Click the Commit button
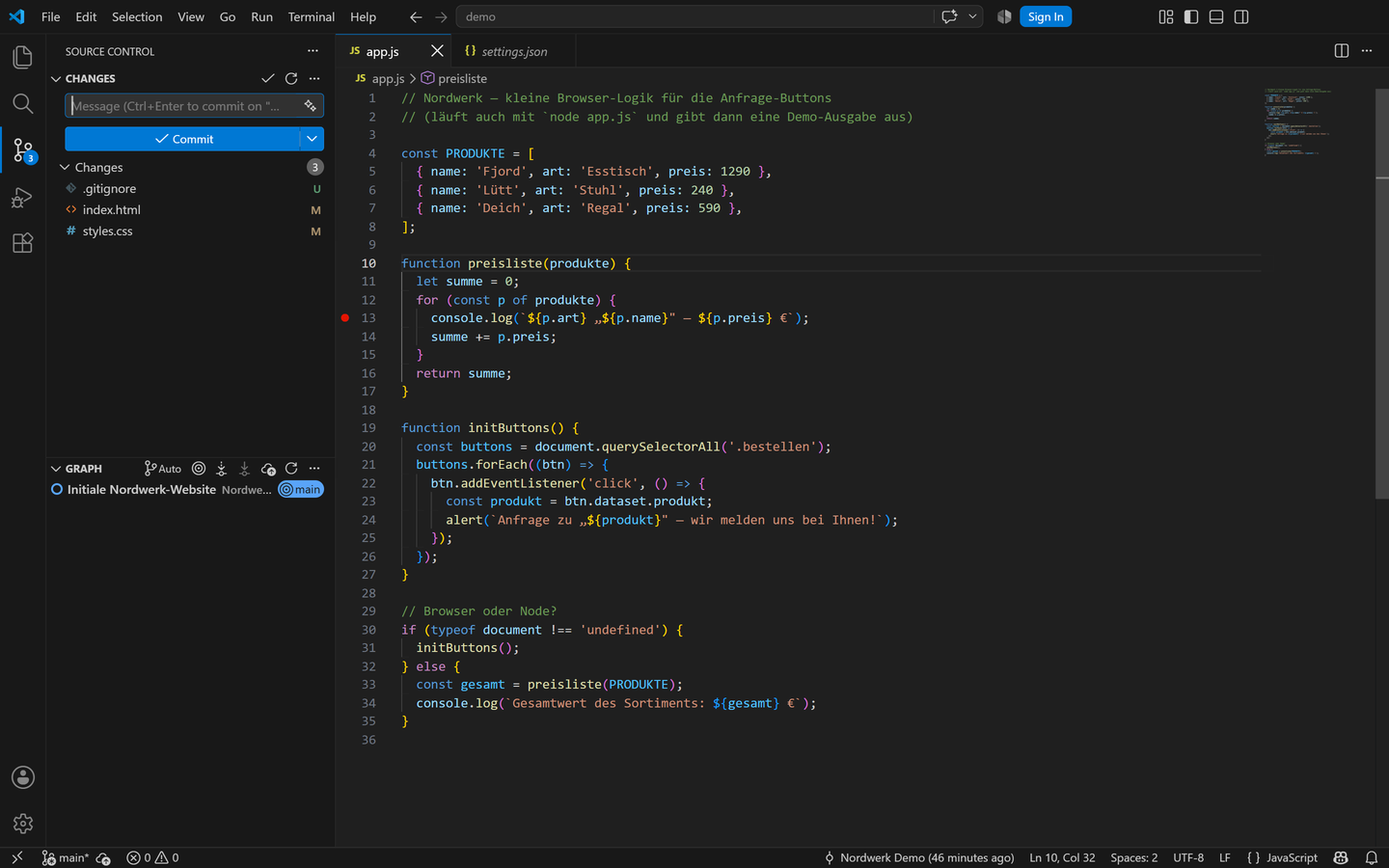1389x868 pixels. tap(183, 139)
